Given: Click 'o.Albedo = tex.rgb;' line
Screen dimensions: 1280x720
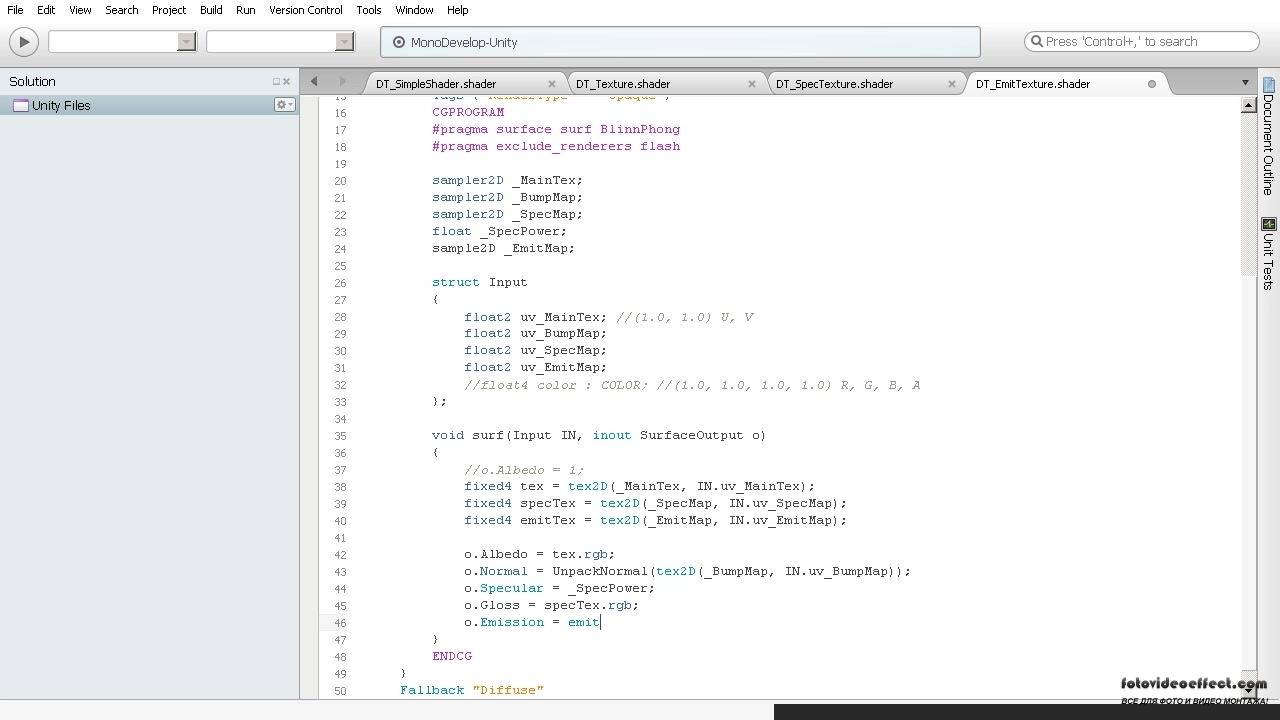Looking at the screenshot, I should tap(539, 554).
